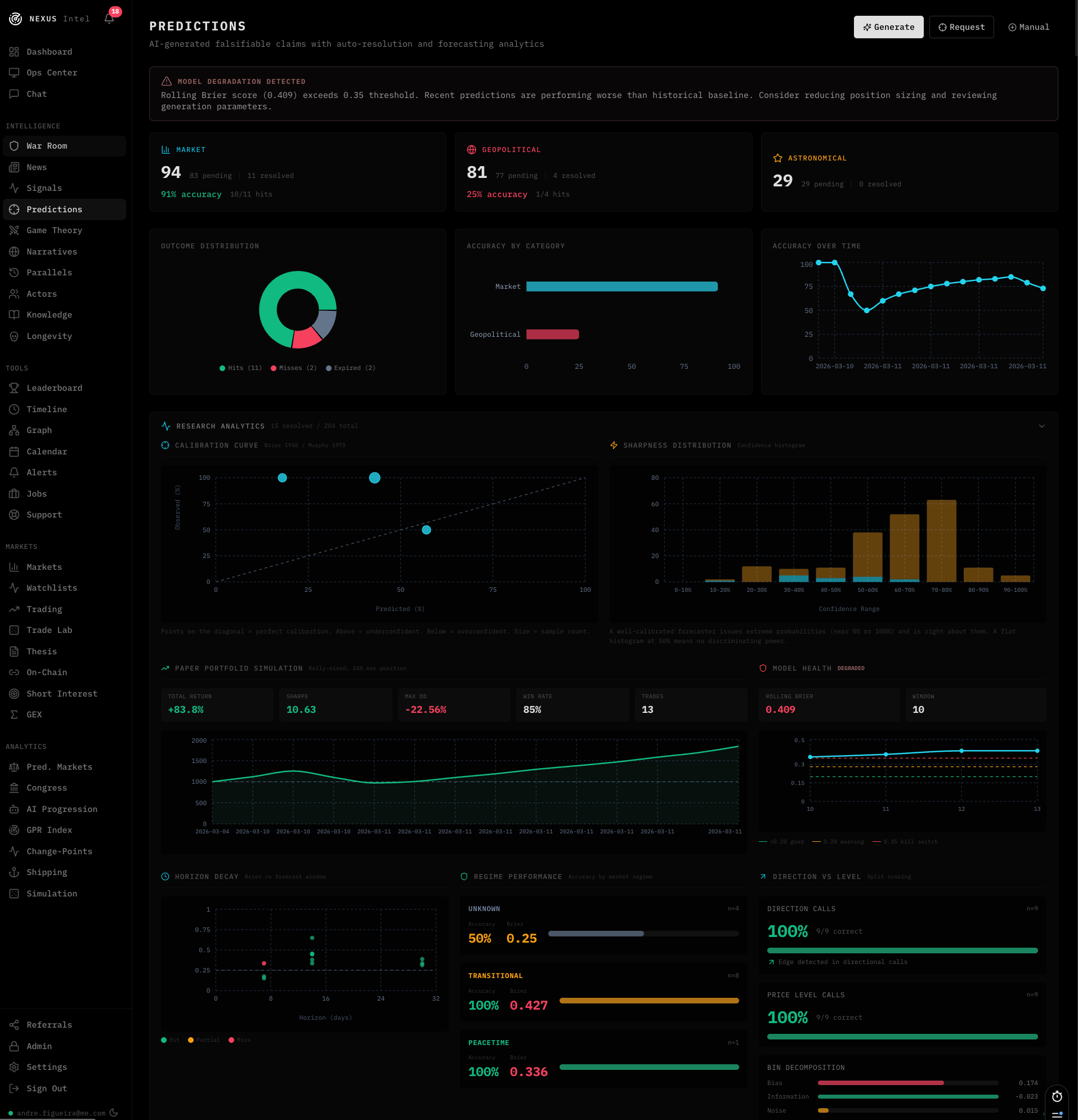Screen dimensions: 1078x1120
Task: Click the Shipping anchor icon
Action: pos(14,872)
